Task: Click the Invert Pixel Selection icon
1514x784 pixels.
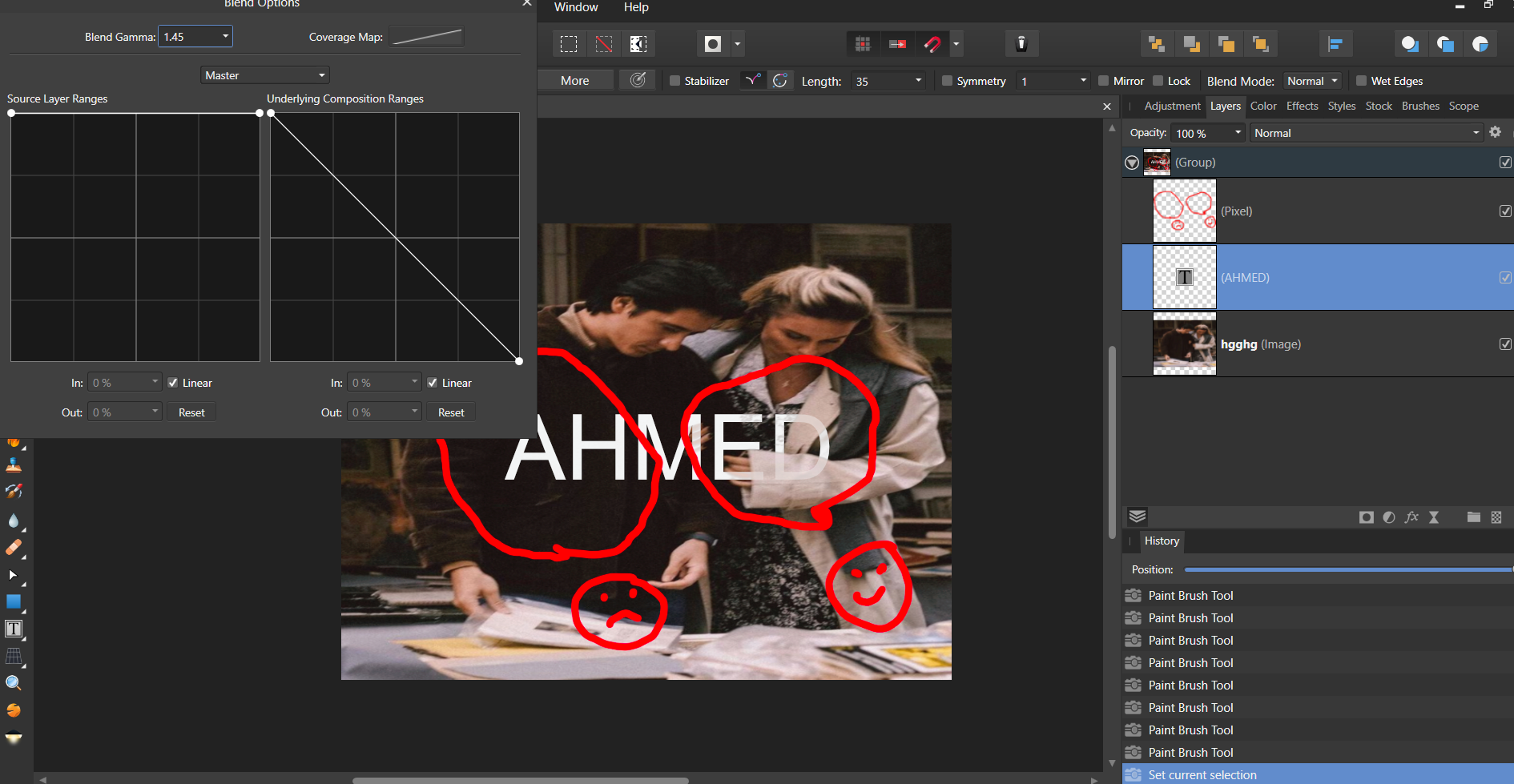Action: point(638,44)
